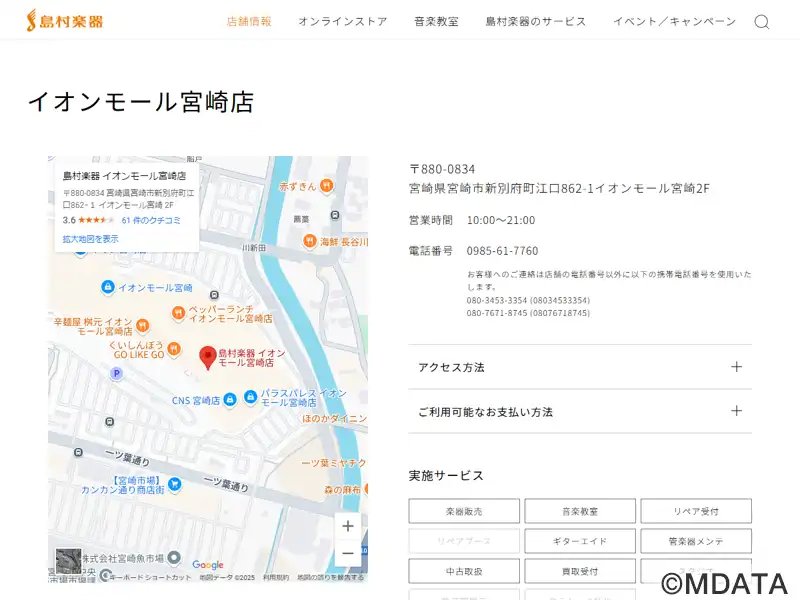Screen dimensions: 800x600
Task: Click the 音楽教室 service button
Action: click(x=580, y=511)
